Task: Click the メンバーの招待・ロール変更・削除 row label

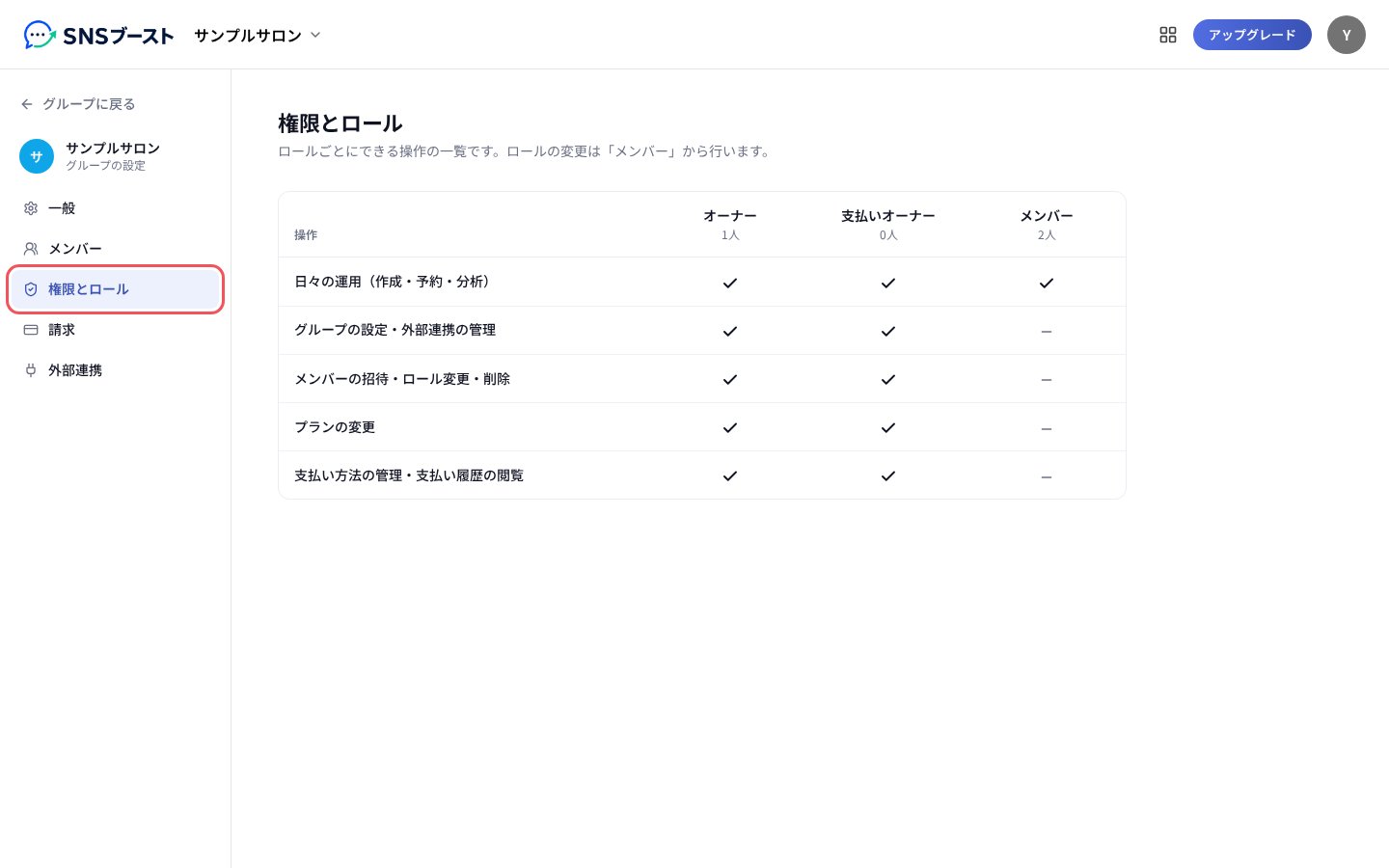Action: click(x=402, y=379)
